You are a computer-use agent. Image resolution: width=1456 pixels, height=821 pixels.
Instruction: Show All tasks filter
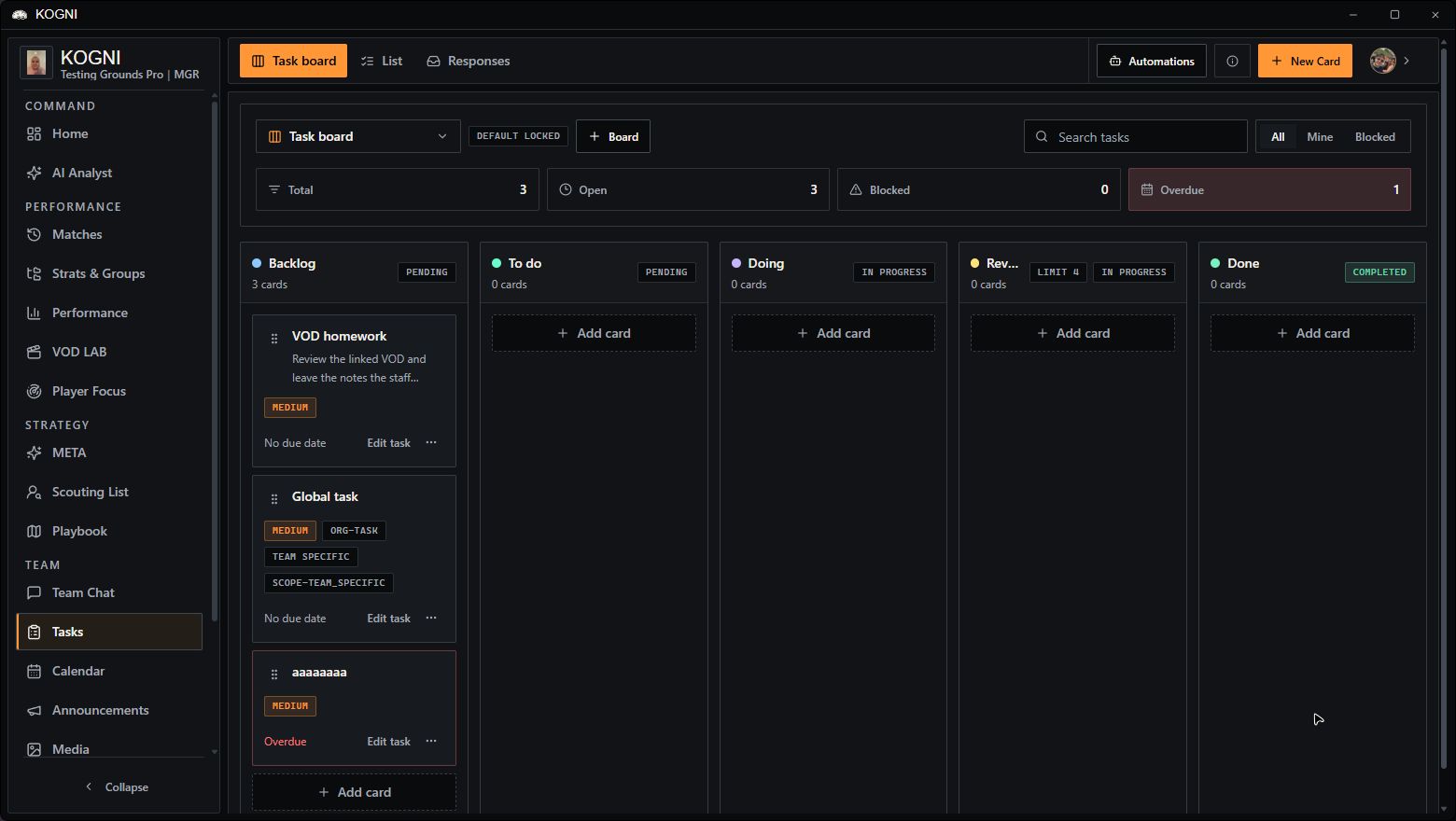[1277, 136]
